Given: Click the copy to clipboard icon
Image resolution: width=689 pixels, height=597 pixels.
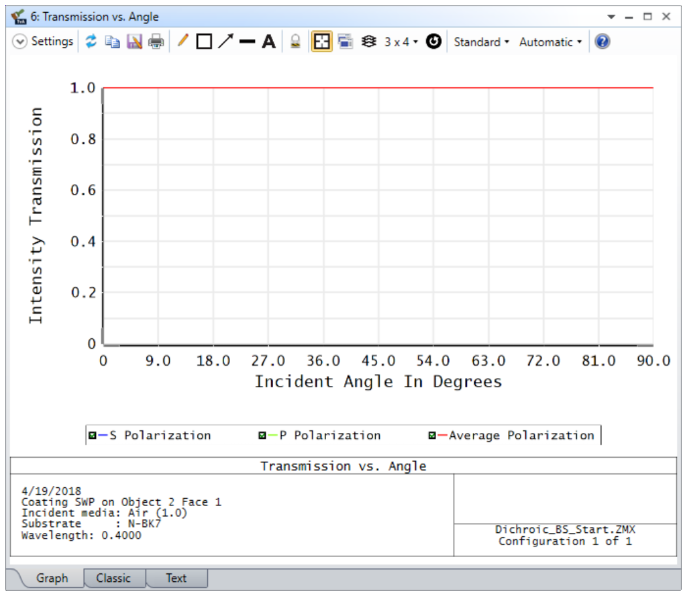Looking at the screenshot, I should click(112, 42).
